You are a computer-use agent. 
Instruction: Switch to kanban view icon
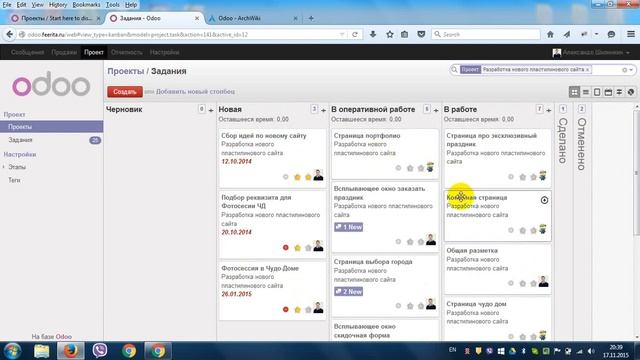pyautogui.click(x=574, y=92)
